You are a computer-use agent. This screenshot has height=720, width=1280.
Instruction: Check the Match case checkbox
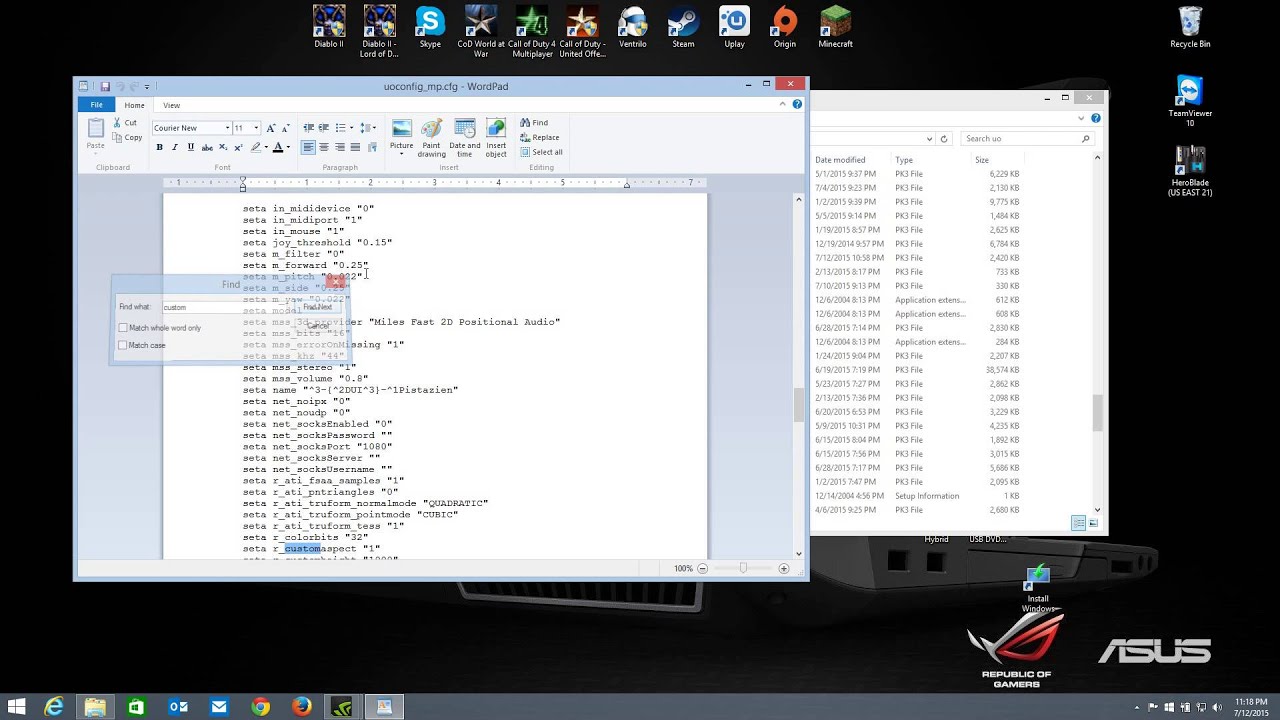[x=123, y=345]
